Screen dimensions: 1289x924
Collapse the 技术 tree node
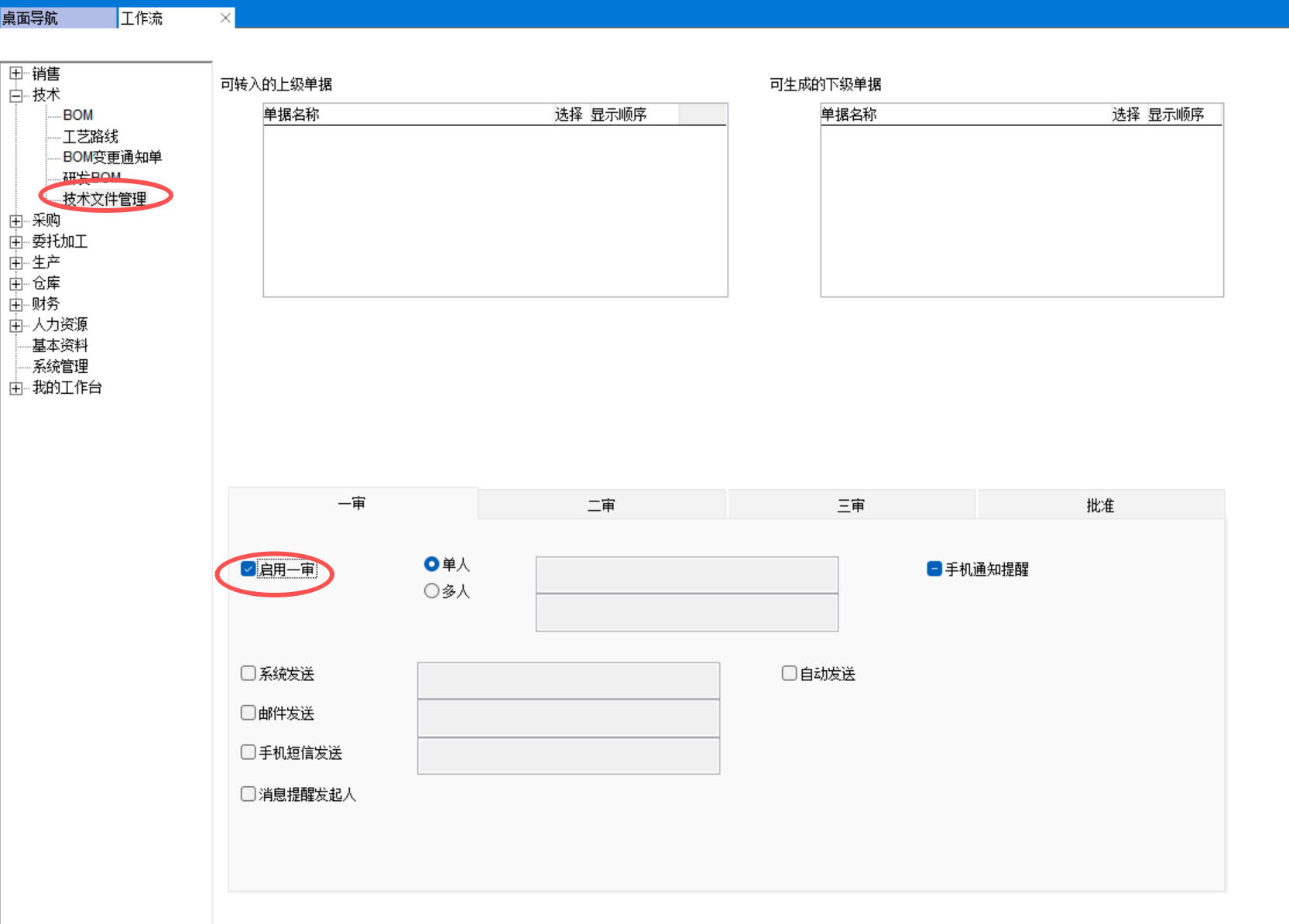[15, 95]
